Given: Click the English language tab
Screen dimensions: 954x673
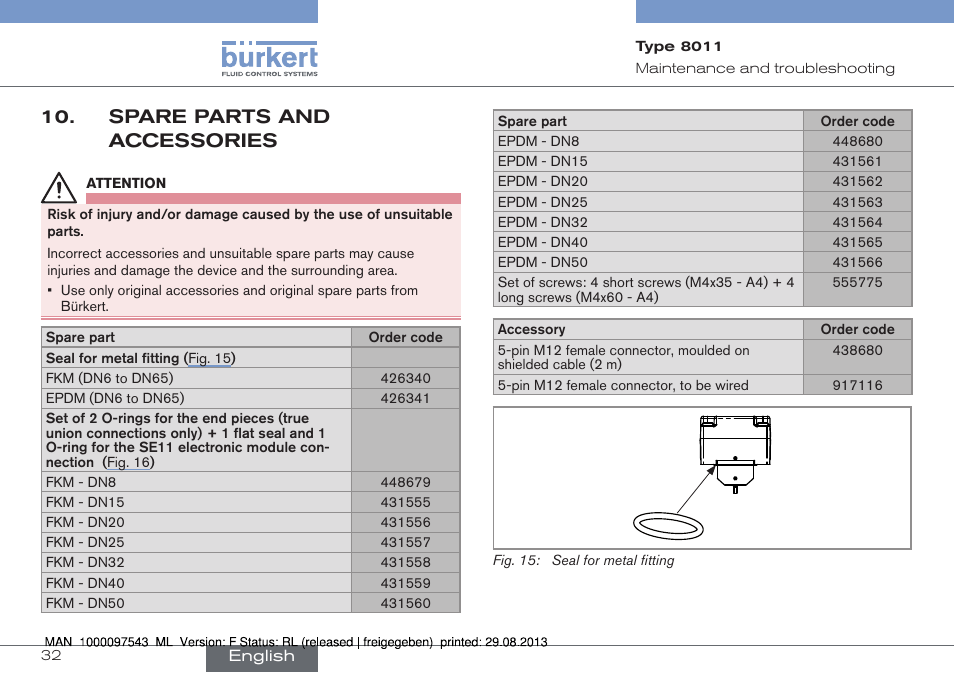Looking at the screenshot, I should pyautogui.click(x=262, y=656).
